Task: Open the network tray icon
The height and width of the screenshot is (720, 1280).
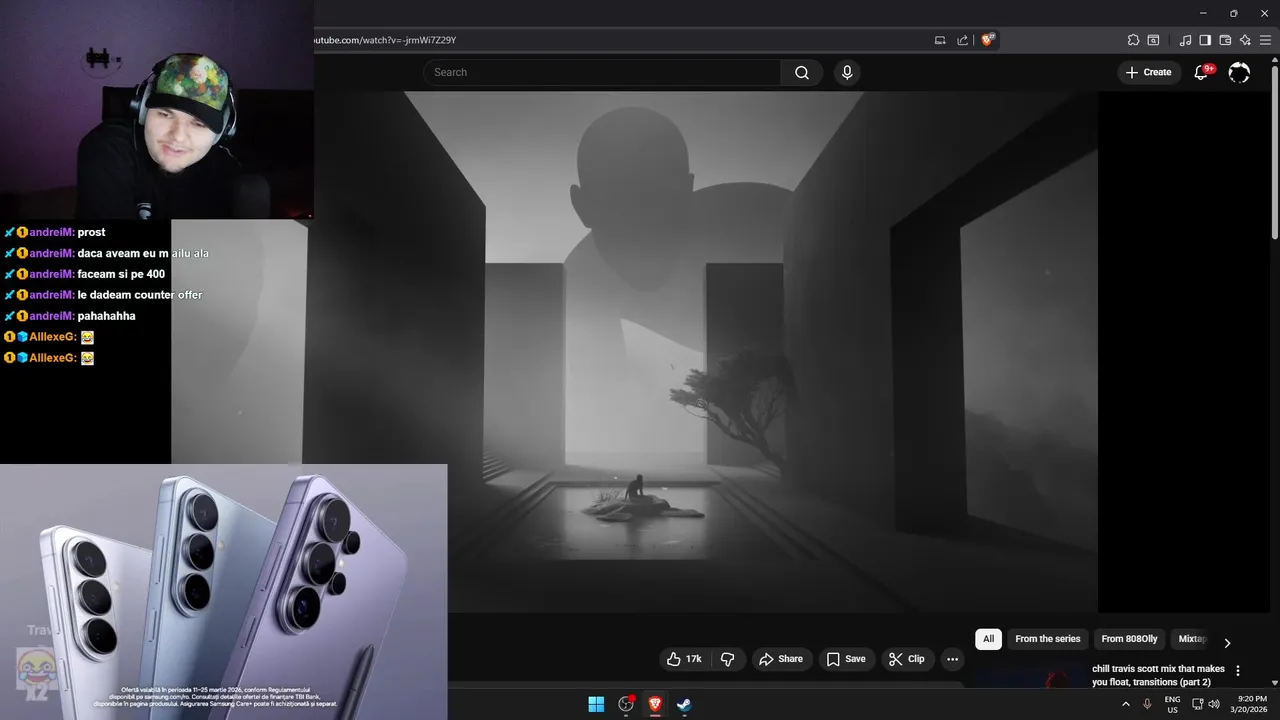Action: (x=1198, y=704)
